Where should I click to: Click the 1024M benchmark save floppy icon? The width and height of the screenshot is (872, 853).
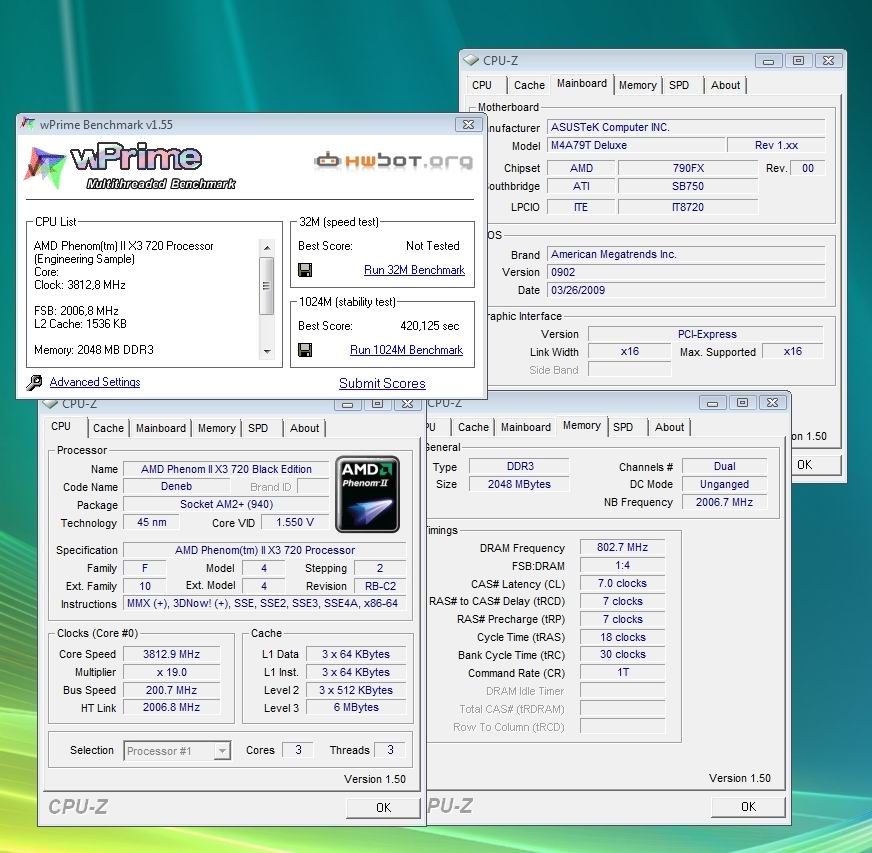(305, 350)
